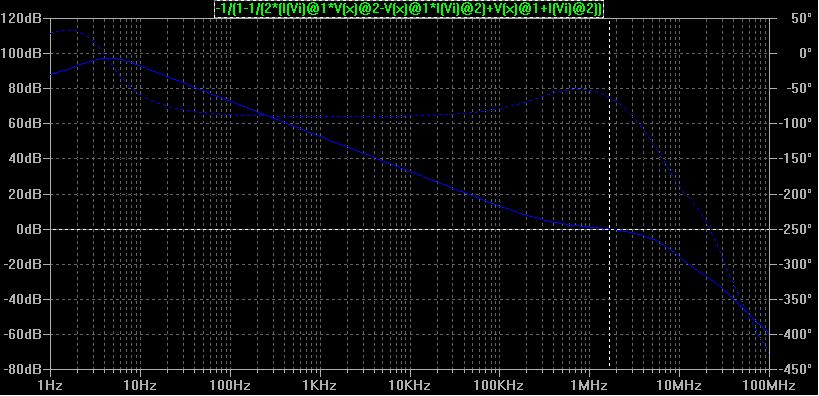Click the -60dB left axis label
This screenshot has width=819, height=396.
[22, 334]
